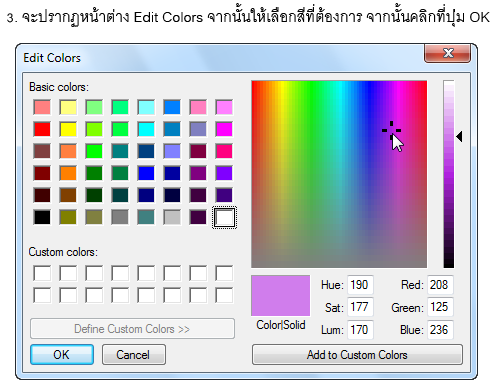490x380 pixels.
Task: Select the pale cyan basic color
Action: point(146,107)
